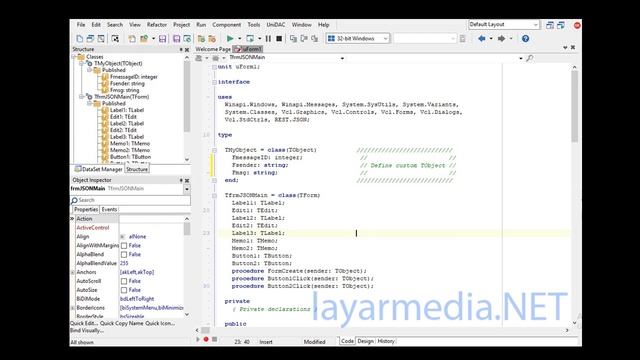
Task: Switch to the History tab
Action: [386, 341]
